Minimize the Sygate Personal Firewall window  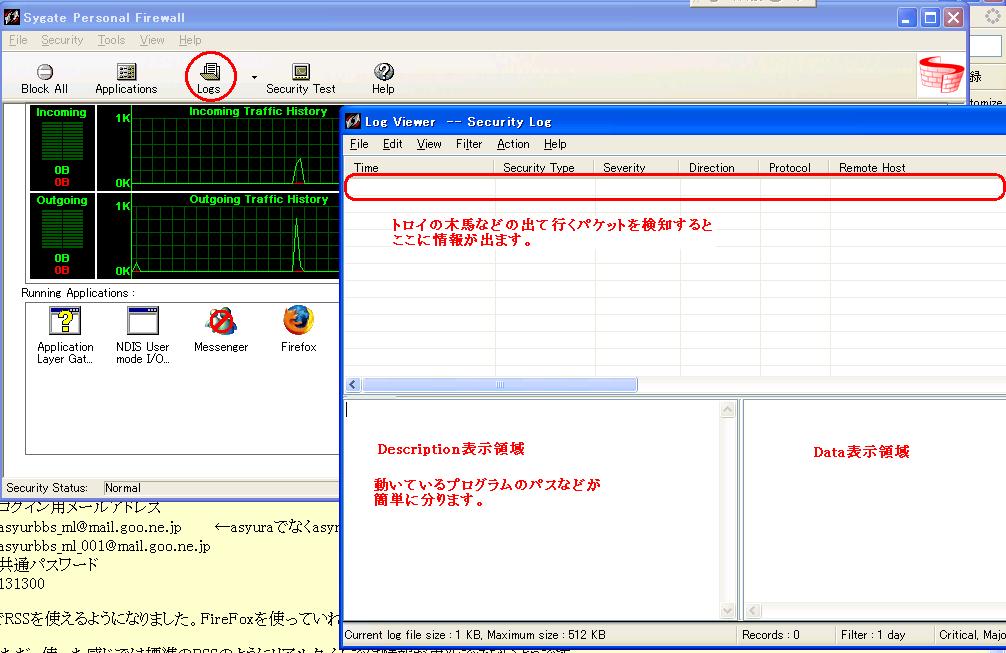[x=906, y=17]
